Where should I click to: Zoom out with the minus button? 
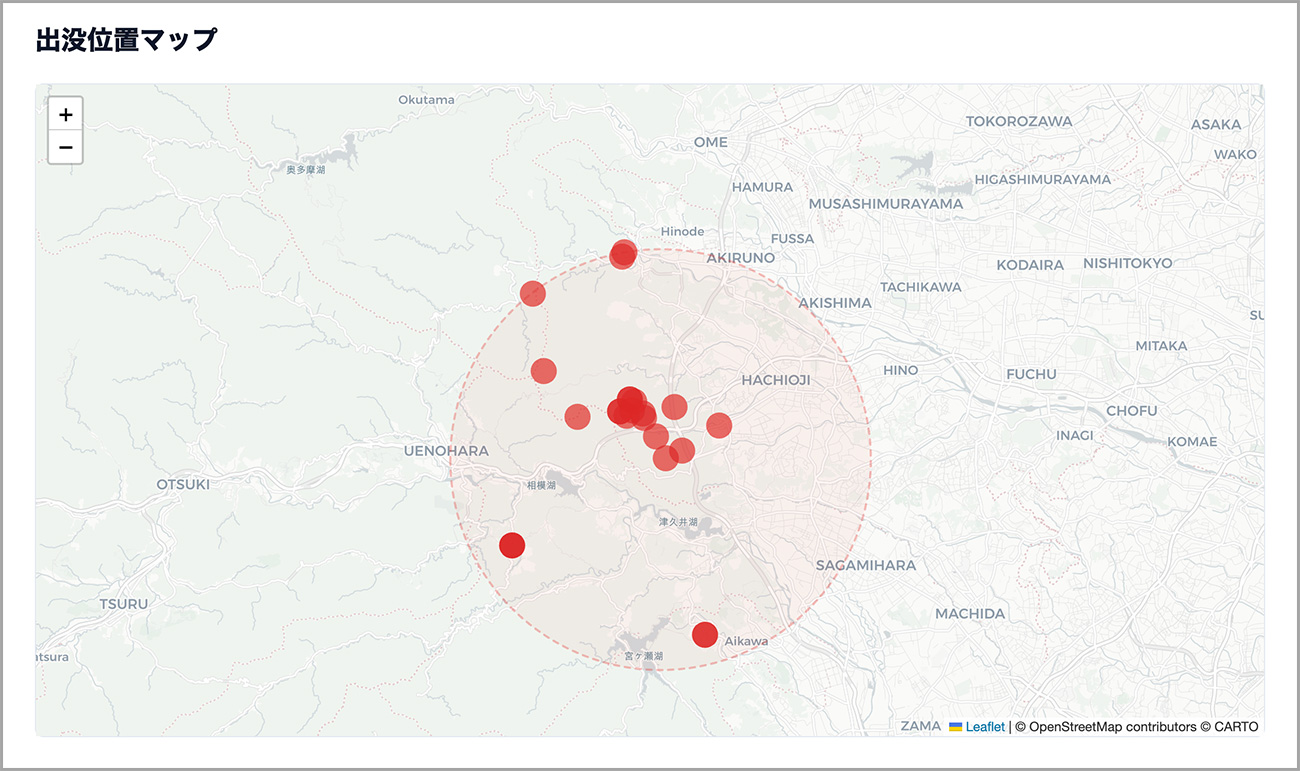click(66, 148)
